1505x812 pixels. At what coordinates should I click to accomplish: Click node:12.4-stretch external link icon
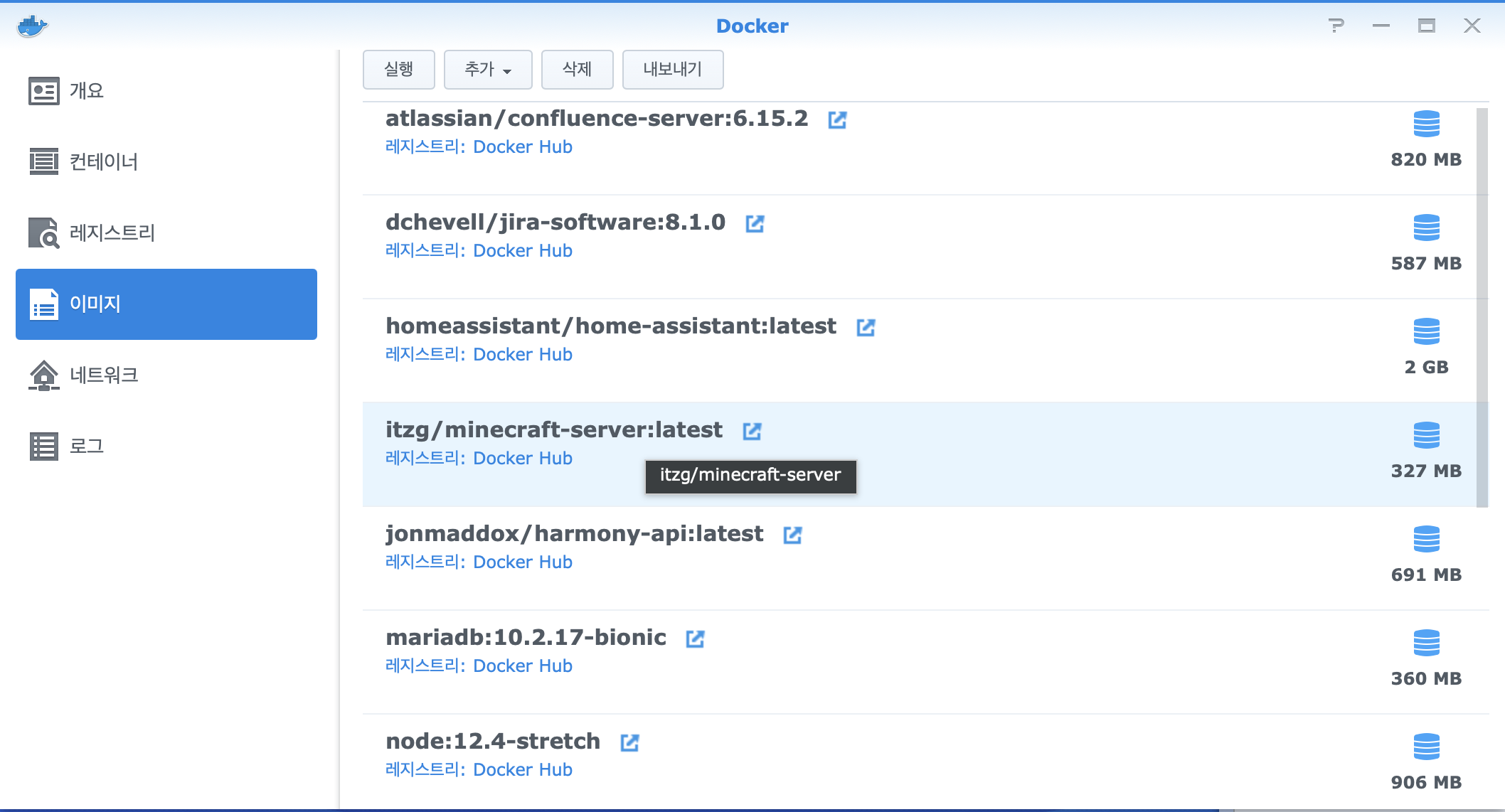(629, 742)
